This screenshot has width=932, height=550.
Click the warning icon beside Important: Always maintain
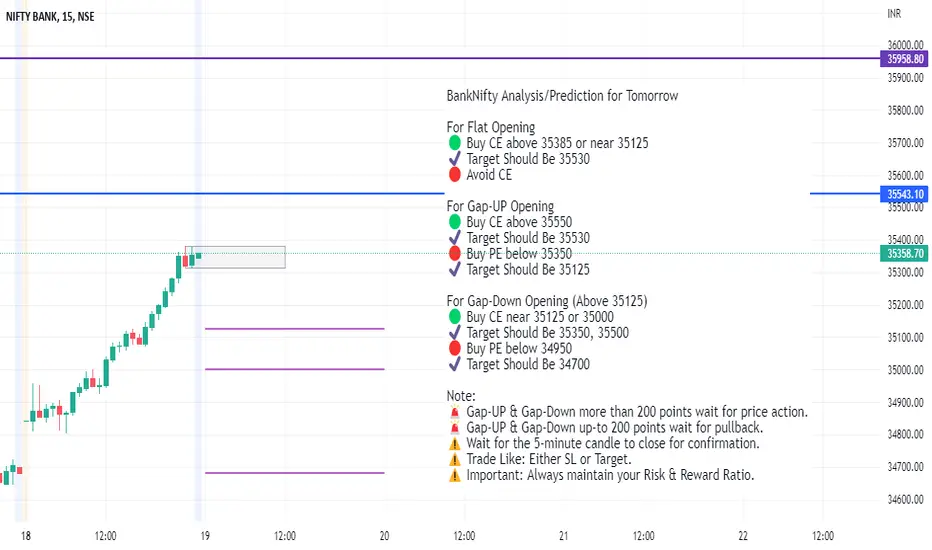455,475
